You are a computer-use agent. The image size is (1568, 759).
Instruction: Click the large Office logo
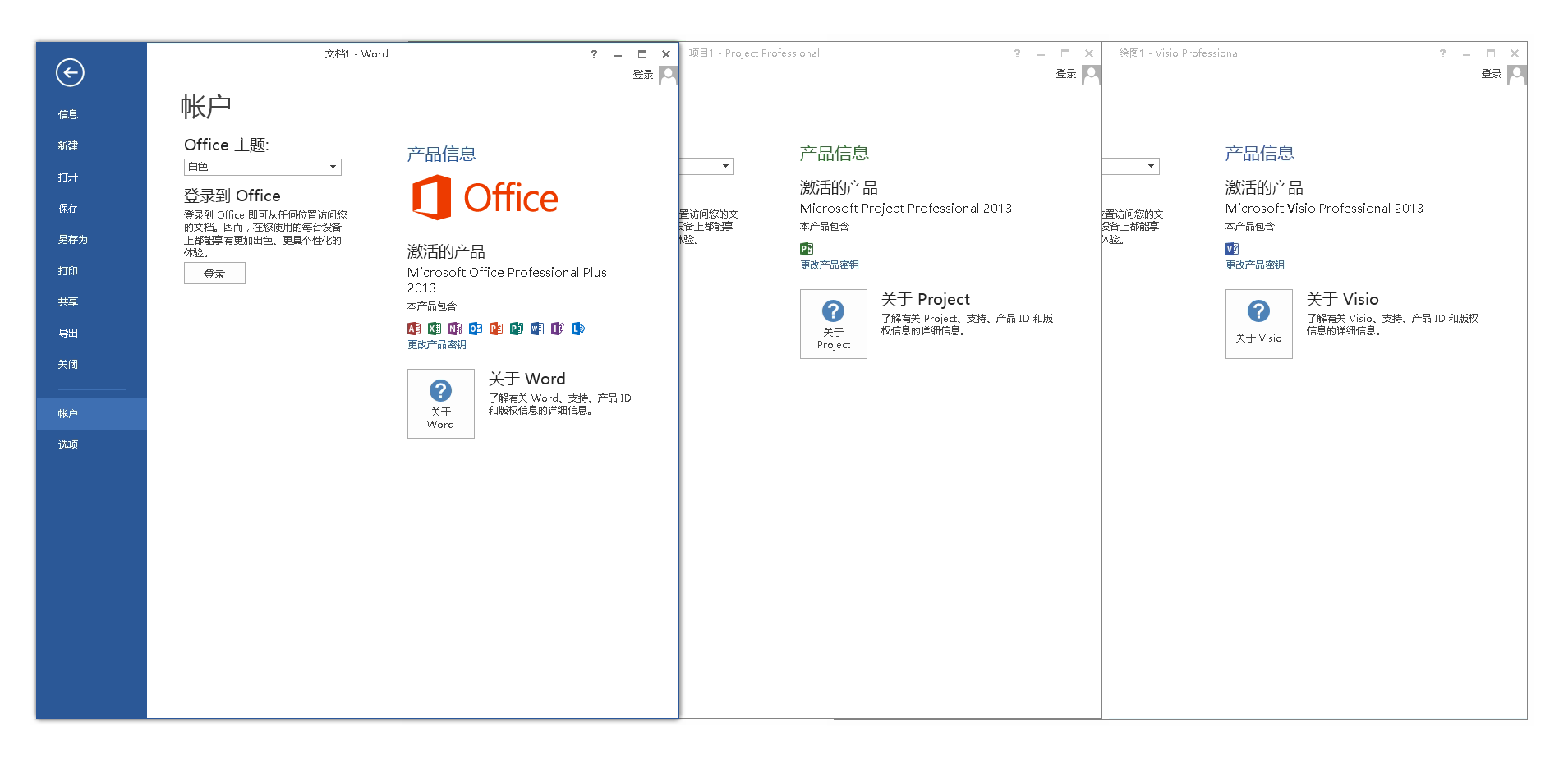tap(485, 197)
